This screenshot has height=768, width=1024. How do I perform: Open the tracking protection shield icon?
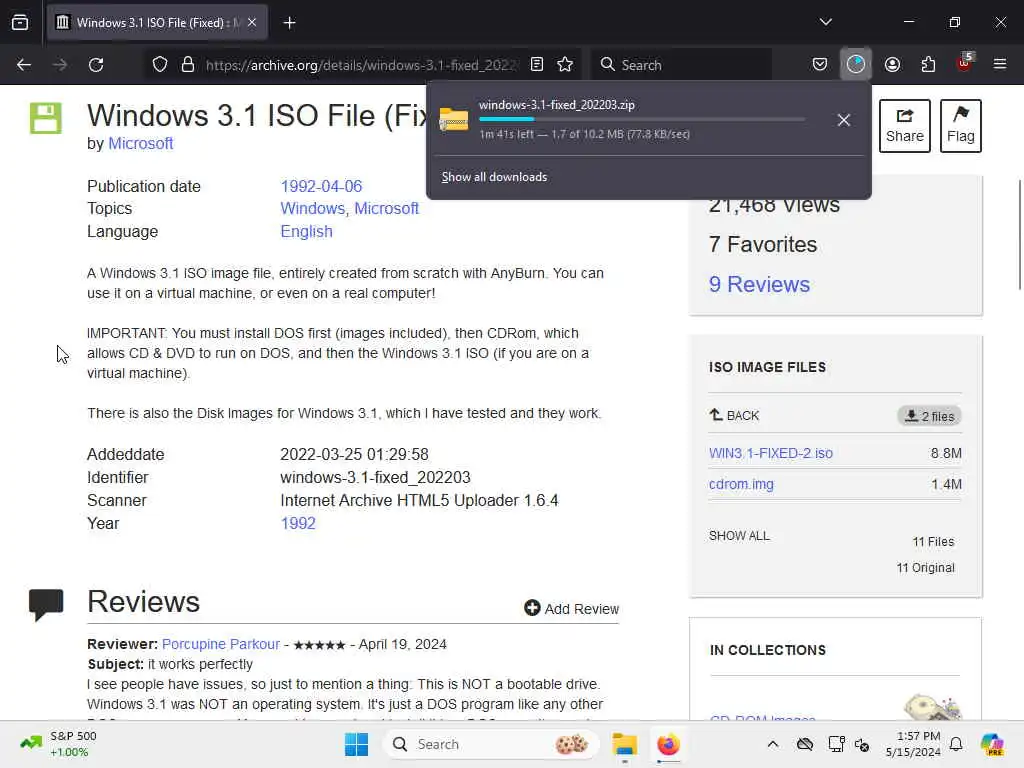[160, 65]
